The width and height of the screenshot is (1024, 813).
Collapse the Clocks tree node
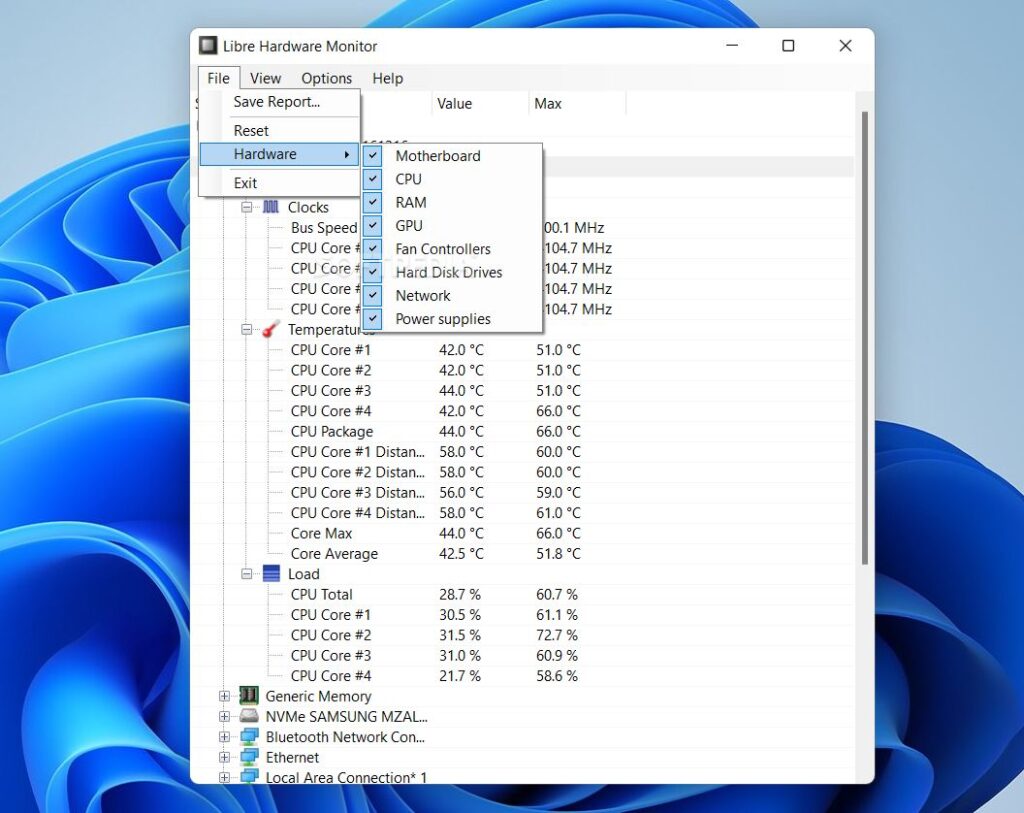coord(246,207)
